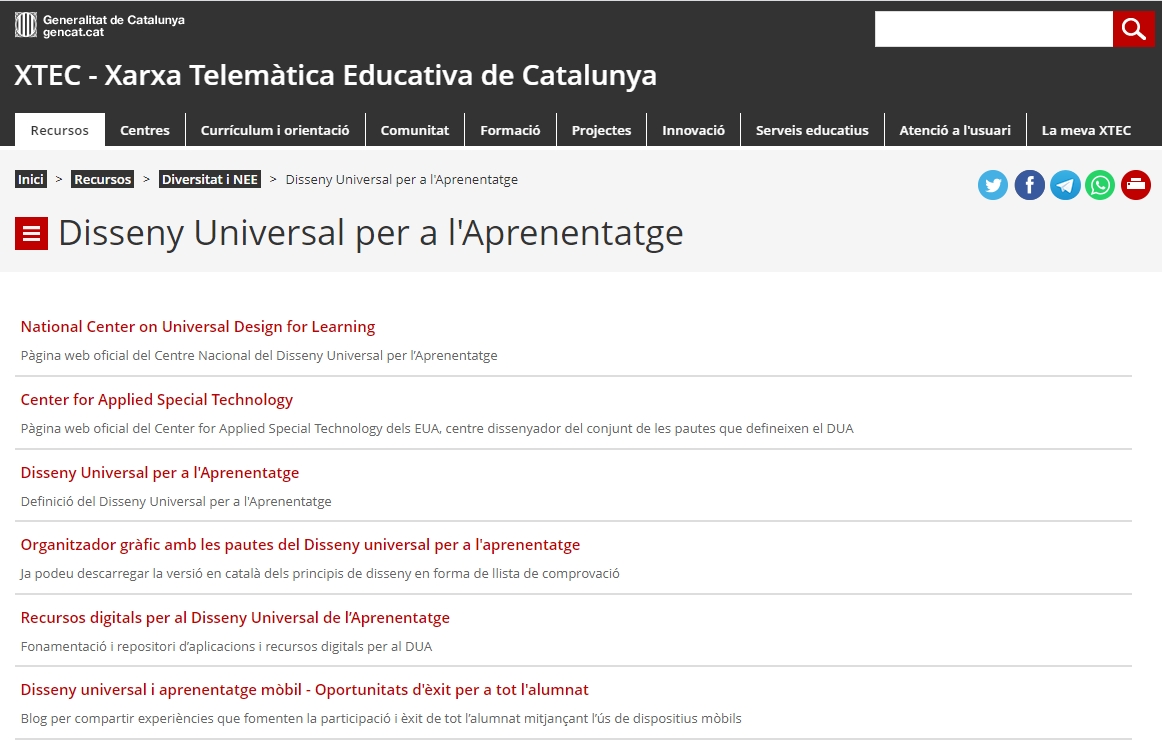The height and width of the screenshot is (752, 1162).
Task: Share page on Twitter icon
Action: coord(992,185)
